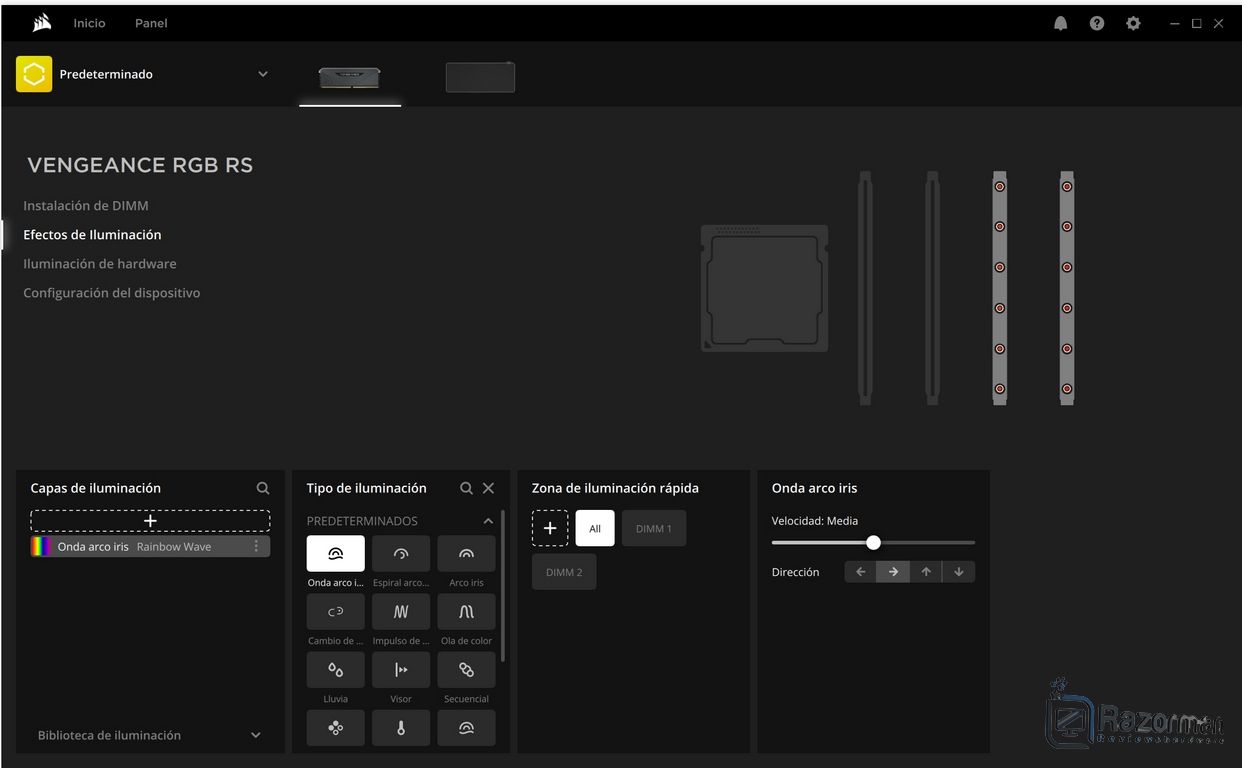This screenshot has width=1242, height=768.
Task: Search within Capas de iluminación
Action: click(263, 488)
